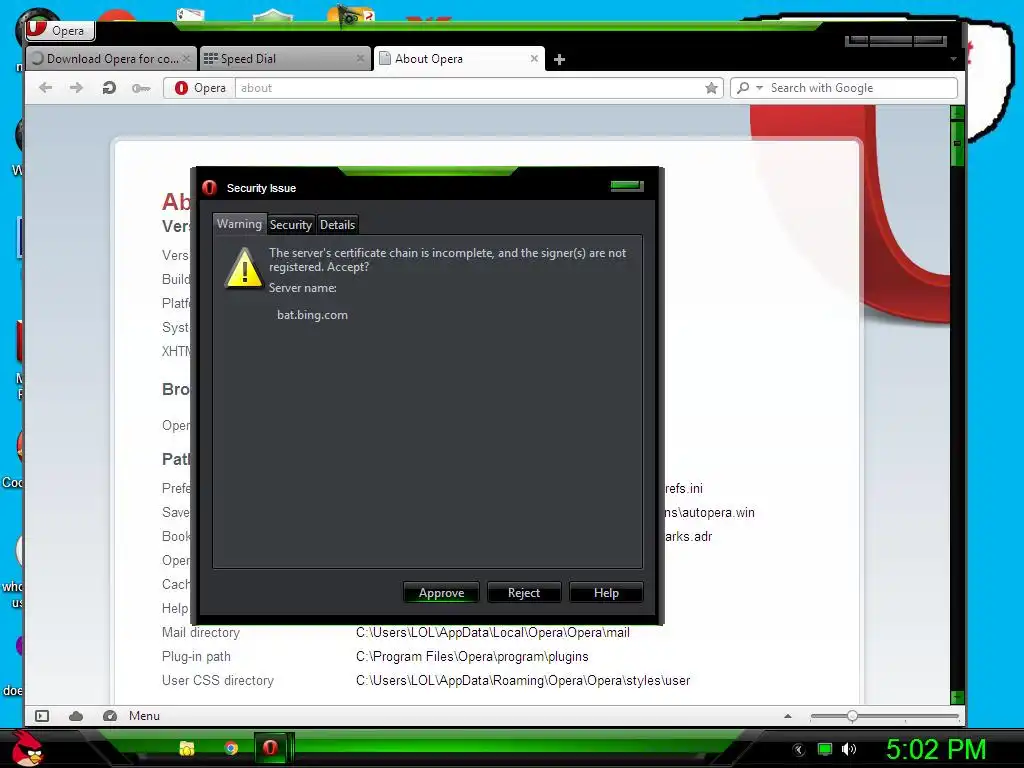Click Menu in the status bar
The width and height of the screenshot is (1024, 768).
pyautogui.click(x=144, y=716)
